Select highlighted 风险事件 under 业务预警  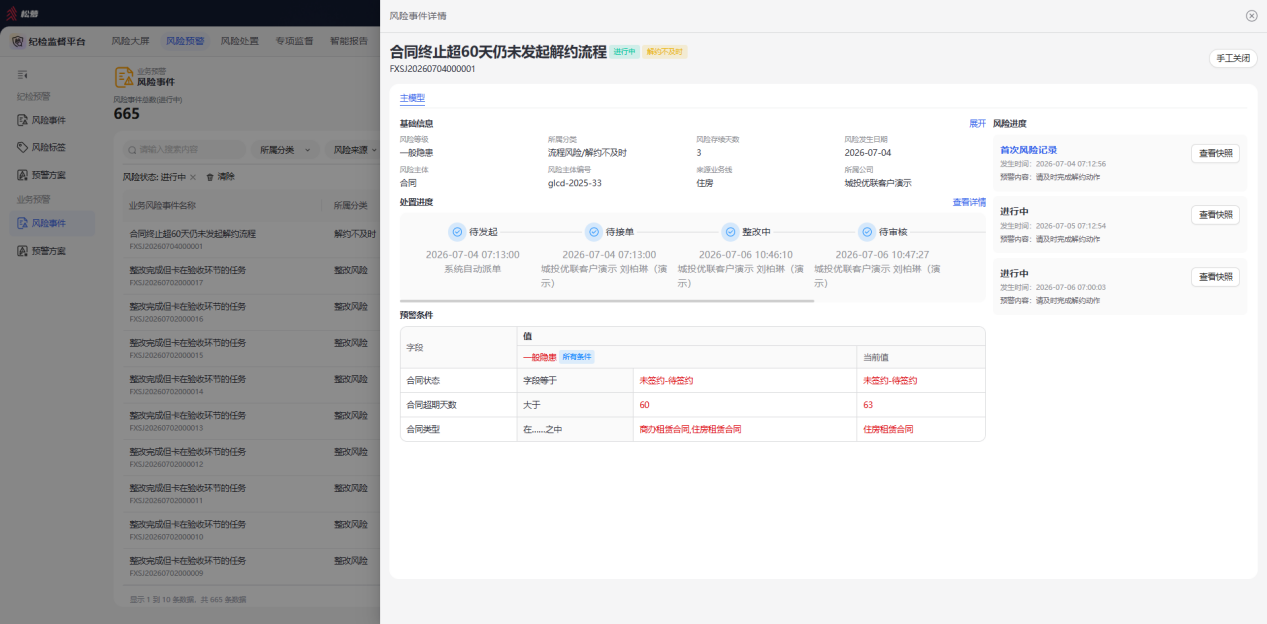point(48,223)
